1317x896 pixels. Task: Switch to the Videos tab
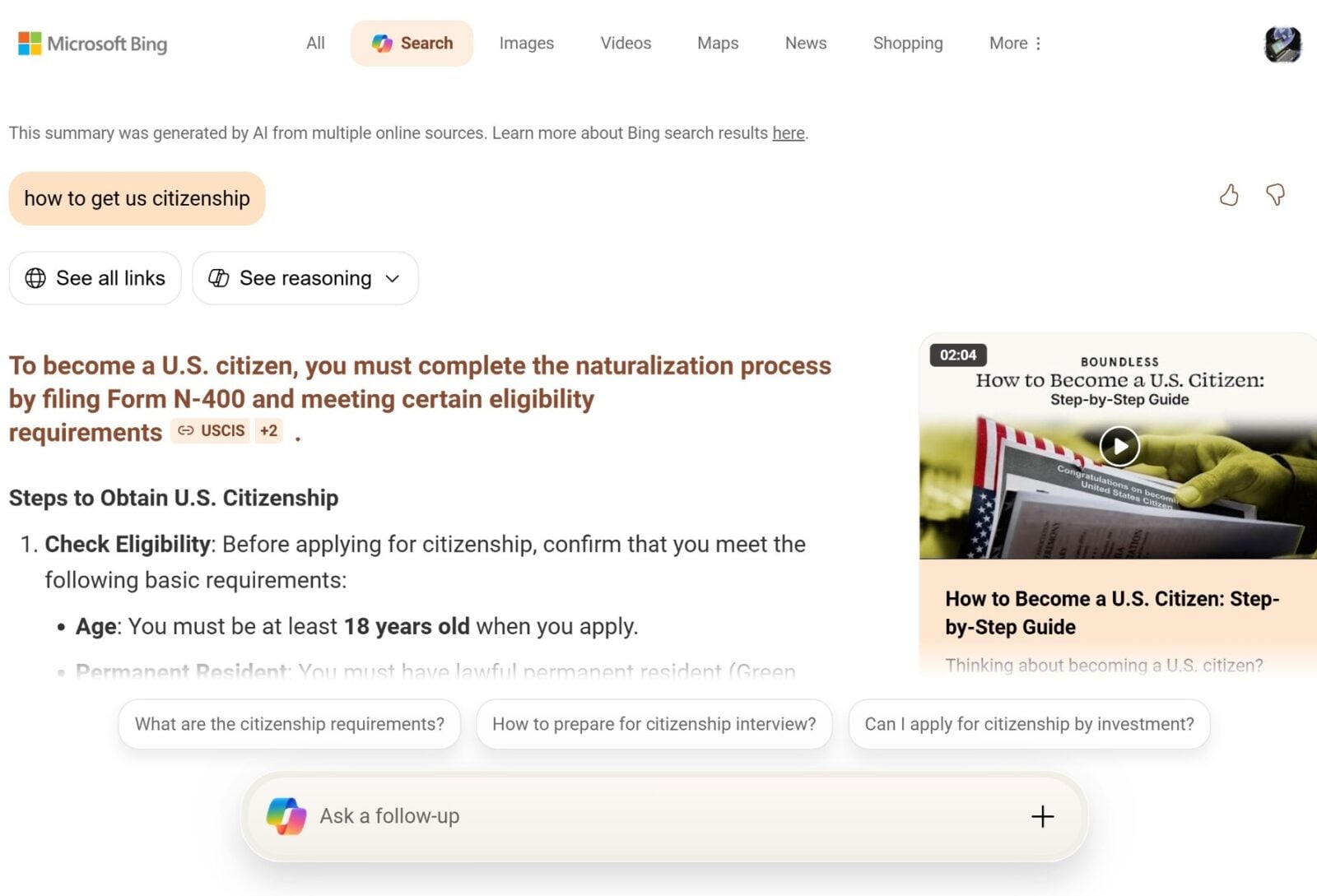[626, 44]
